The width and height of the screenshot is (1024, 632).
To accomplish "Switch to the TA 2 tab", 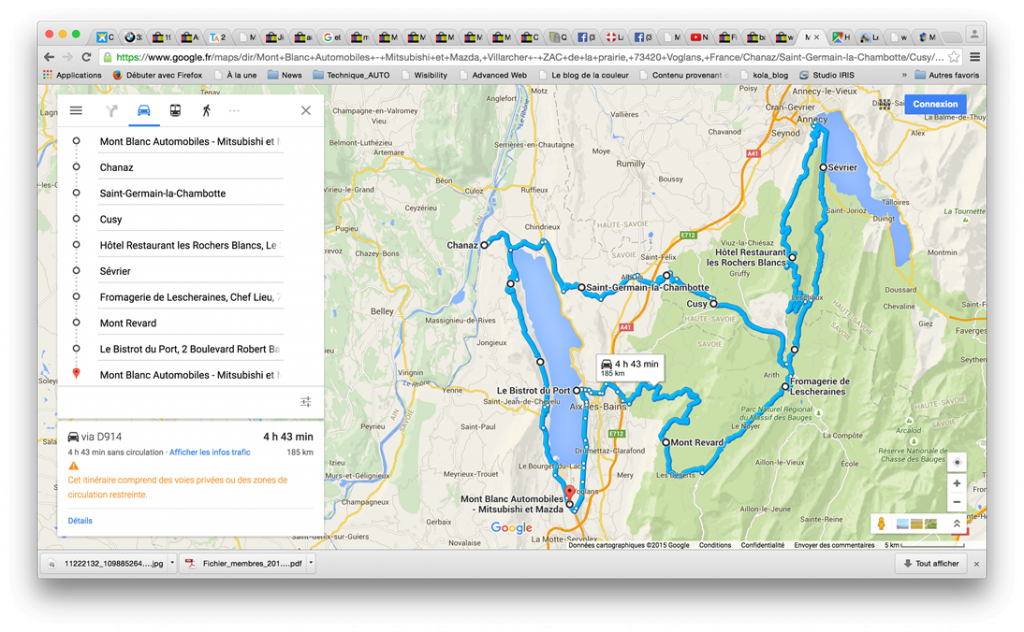I will tap(217, 37).
